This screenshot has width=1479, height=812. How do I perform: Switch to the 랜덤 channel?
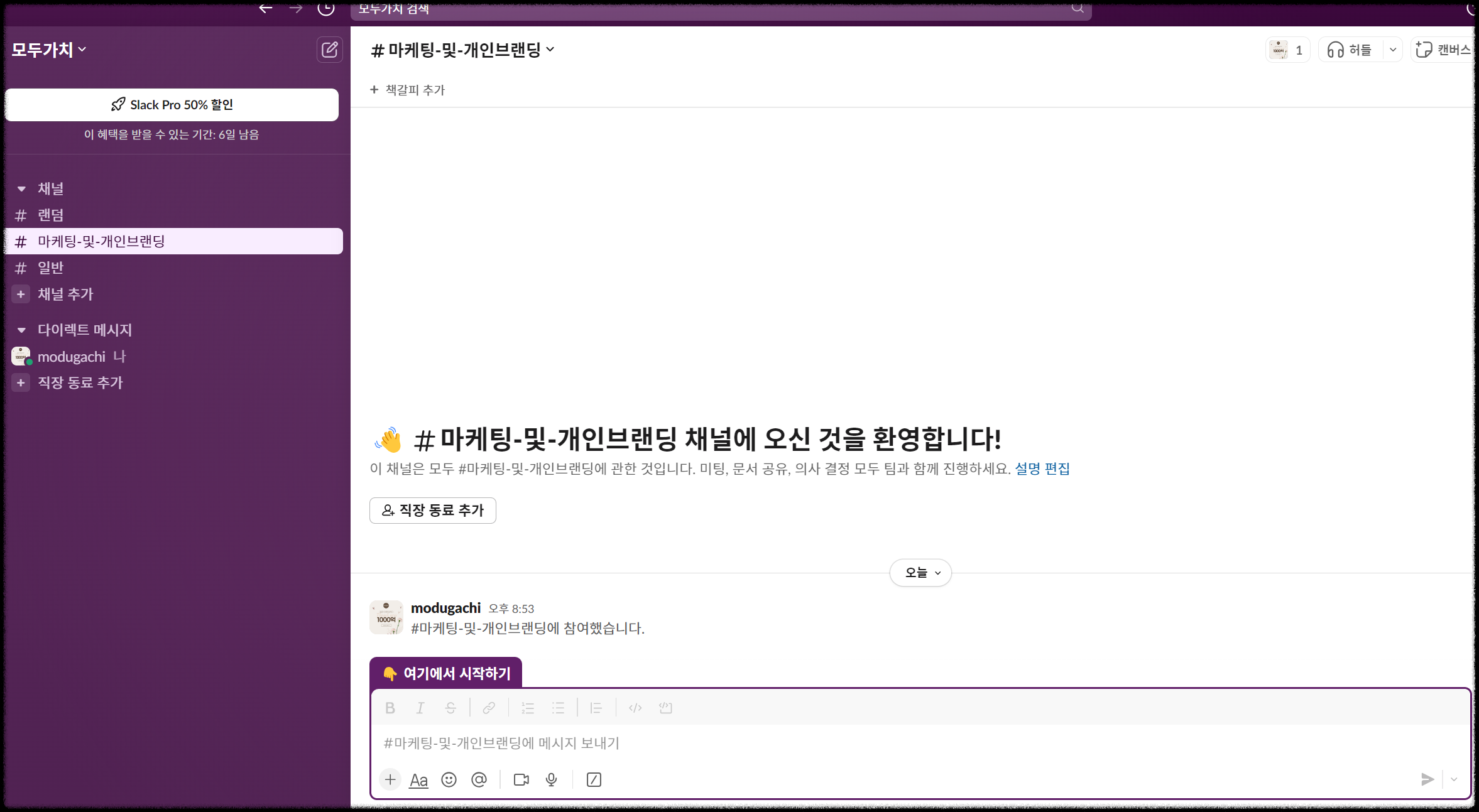[50, 215]
